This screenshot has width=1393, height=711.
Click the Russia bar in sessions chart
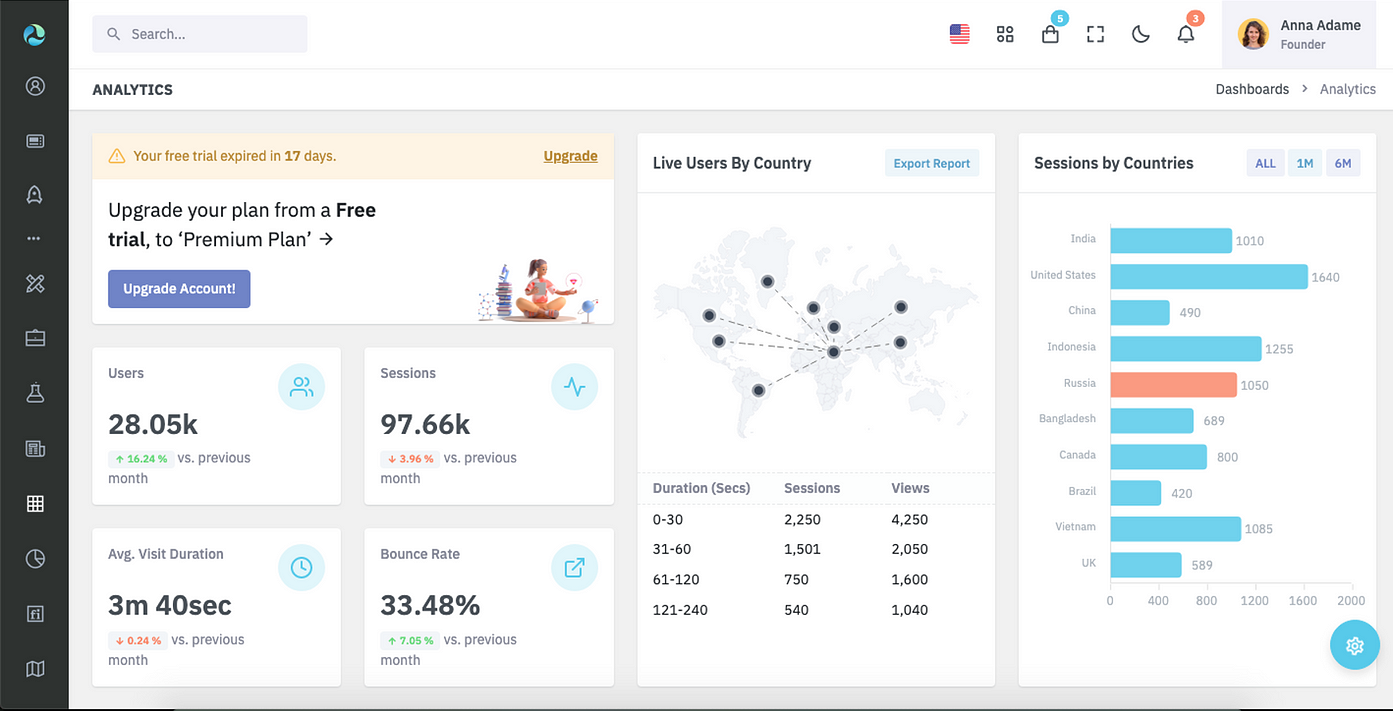click(1172, 384)
